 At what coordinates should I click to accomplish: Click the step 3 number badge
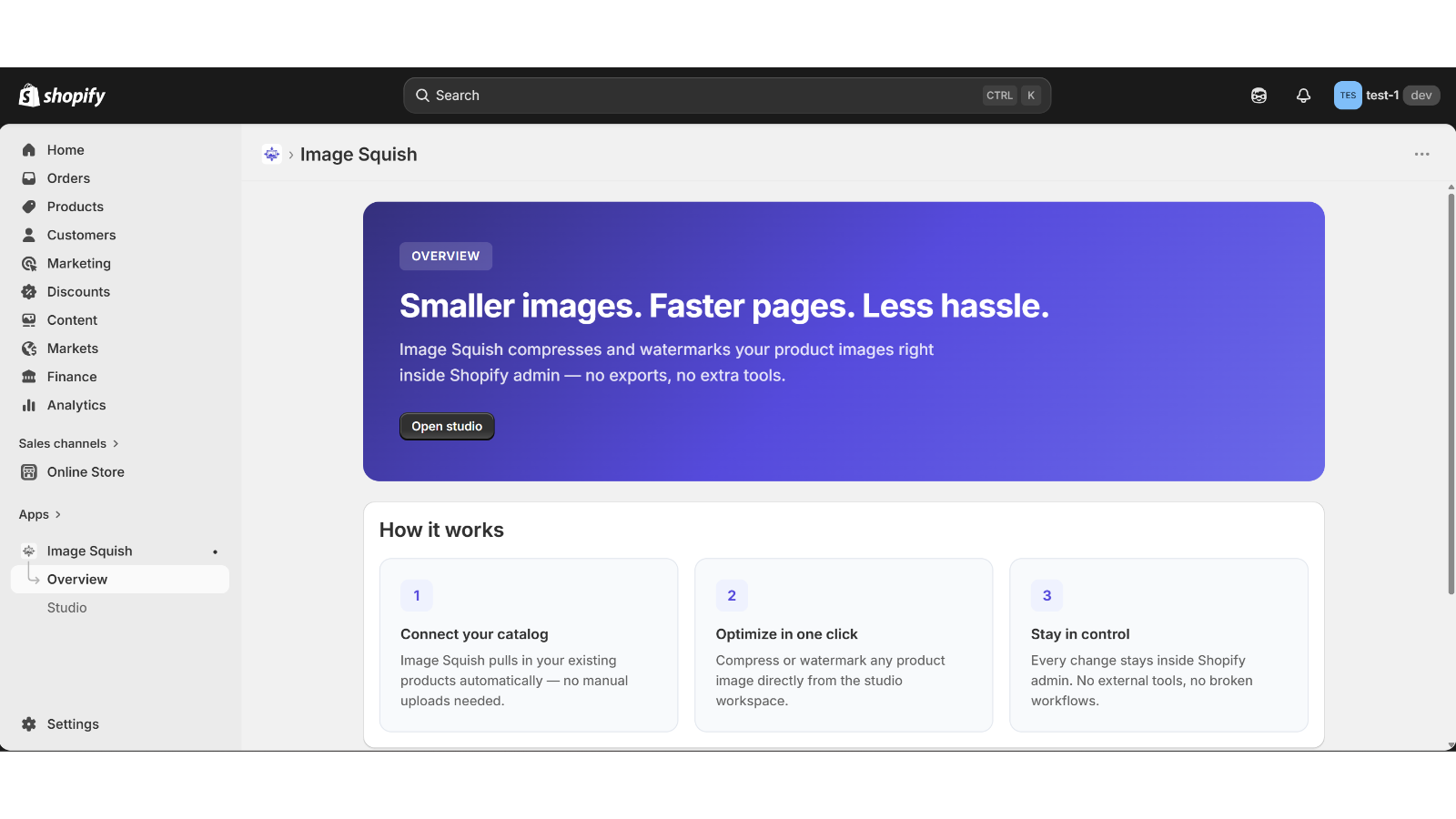coord(1046,596)
